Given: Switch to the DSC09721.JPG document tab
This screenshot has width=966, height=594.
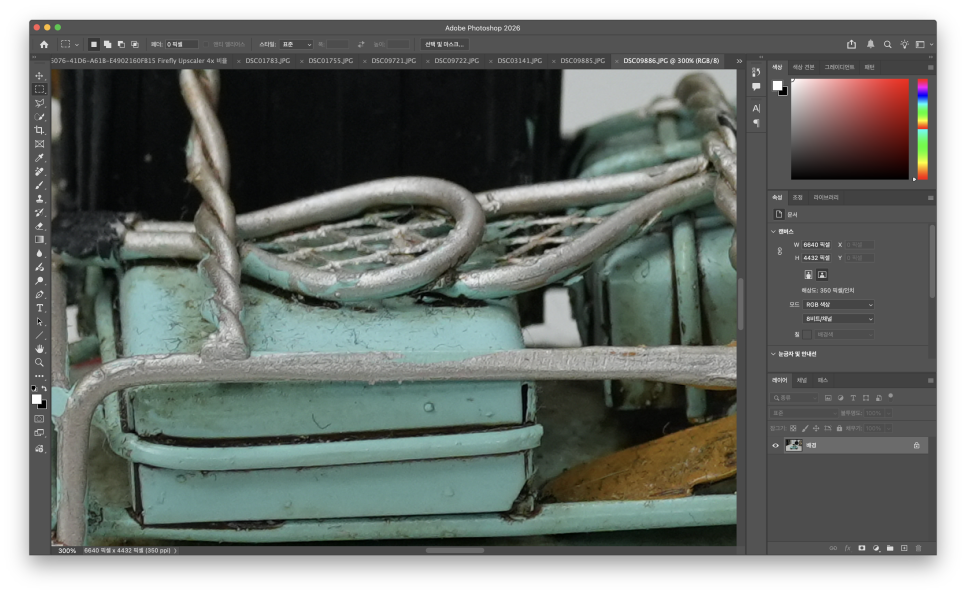Looking at the screenshot, I should coord(393,60).
